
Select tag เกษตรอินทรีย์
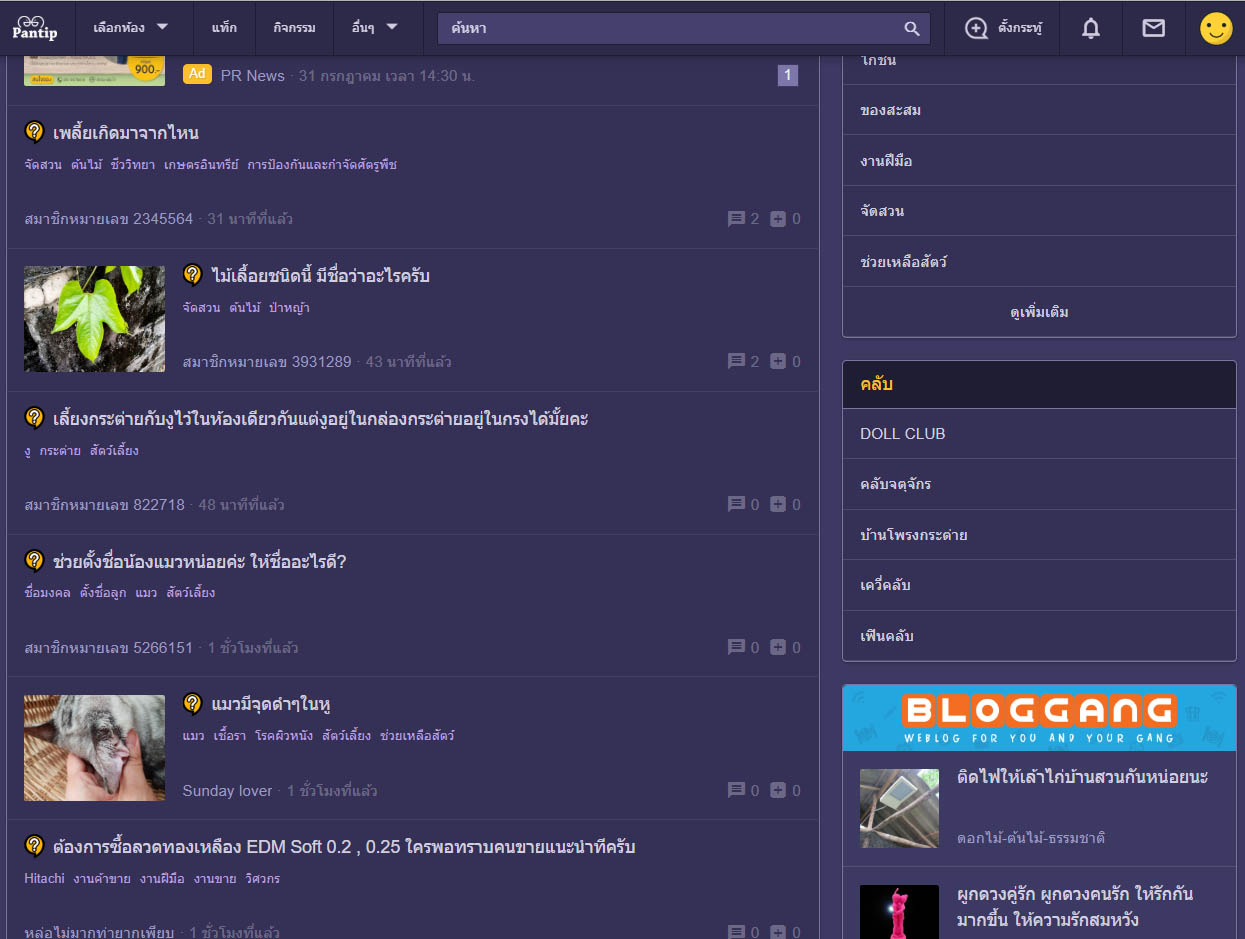tap(201, 165)
